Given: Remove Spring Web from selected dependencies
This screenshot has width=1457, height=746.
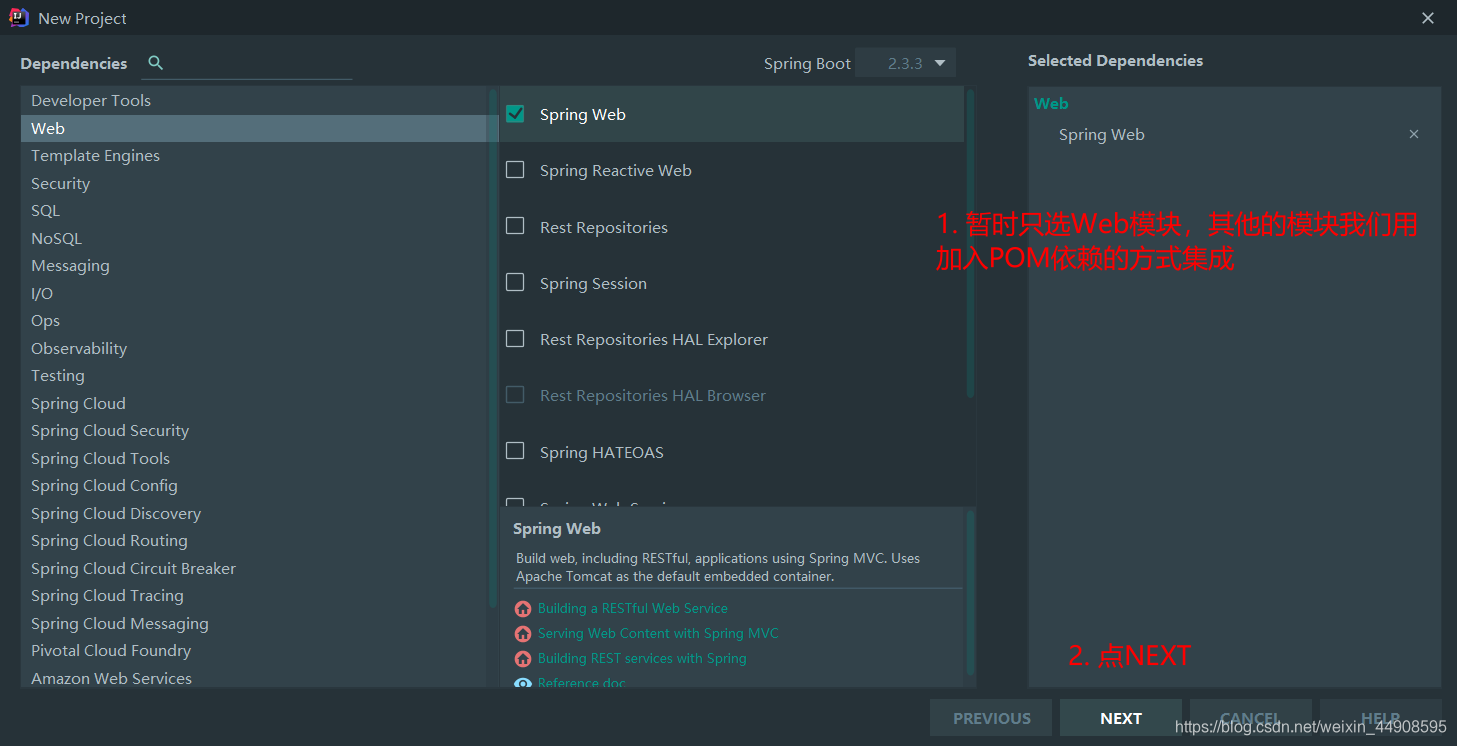Looking at the screenshot, I should click(x=1414, y=134).
